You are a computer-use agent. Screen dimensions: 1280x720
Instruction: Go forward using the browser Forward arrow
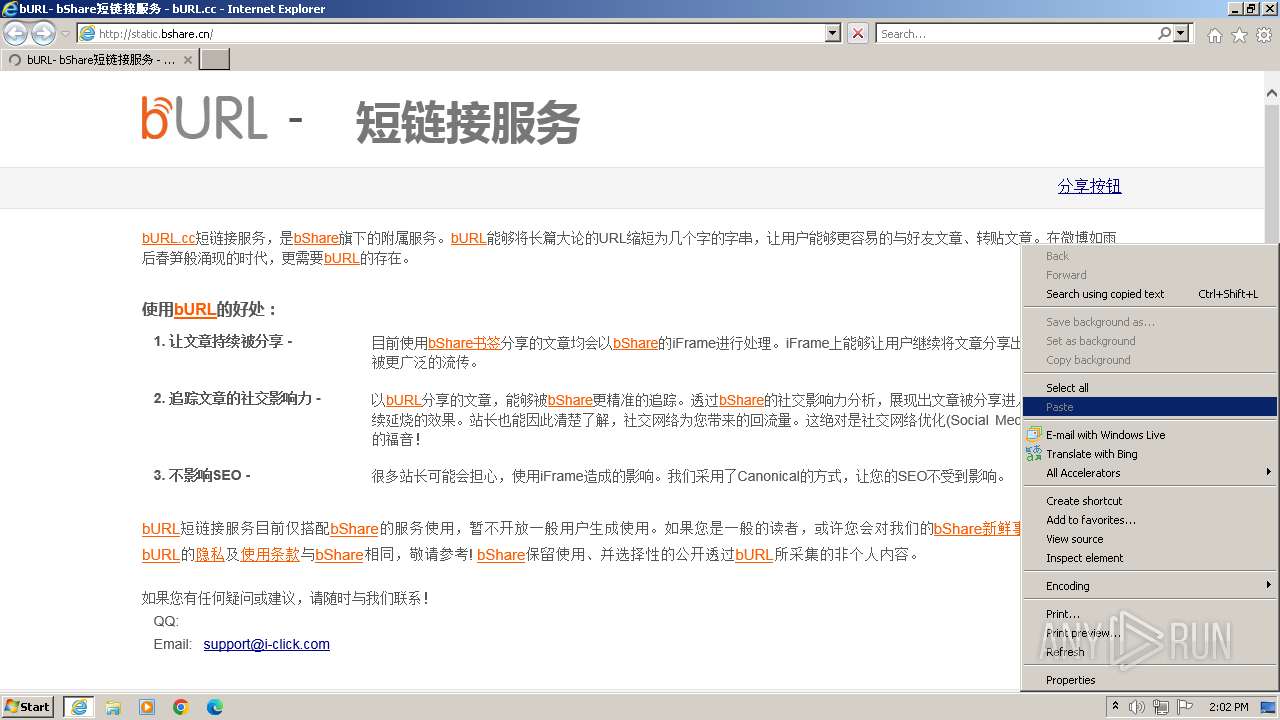pos(43,33)
